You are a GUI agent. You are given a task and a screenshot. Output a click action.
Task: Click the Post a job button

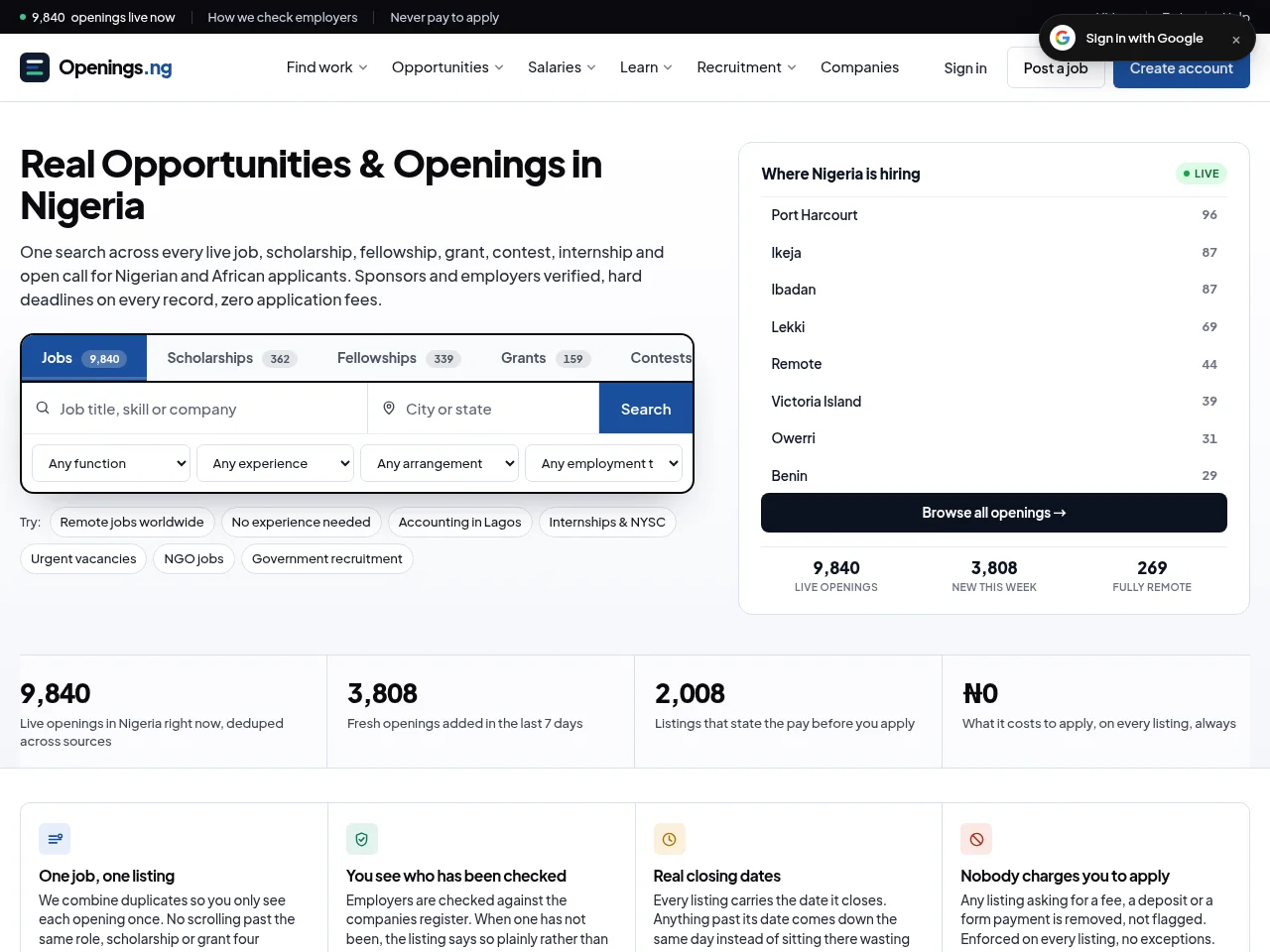click(1056, 67)
